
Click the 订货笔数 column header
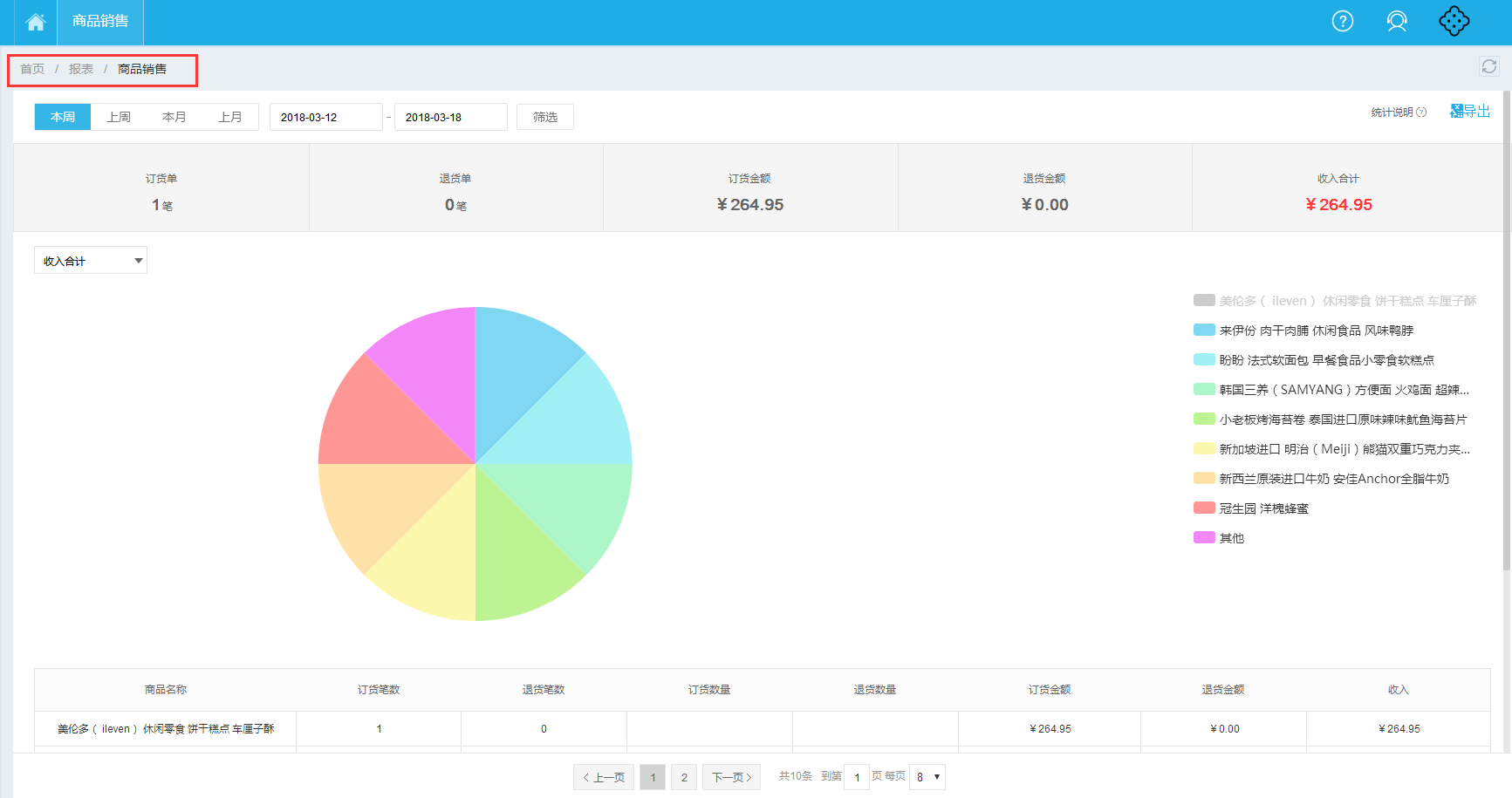(x=379, y=690)
